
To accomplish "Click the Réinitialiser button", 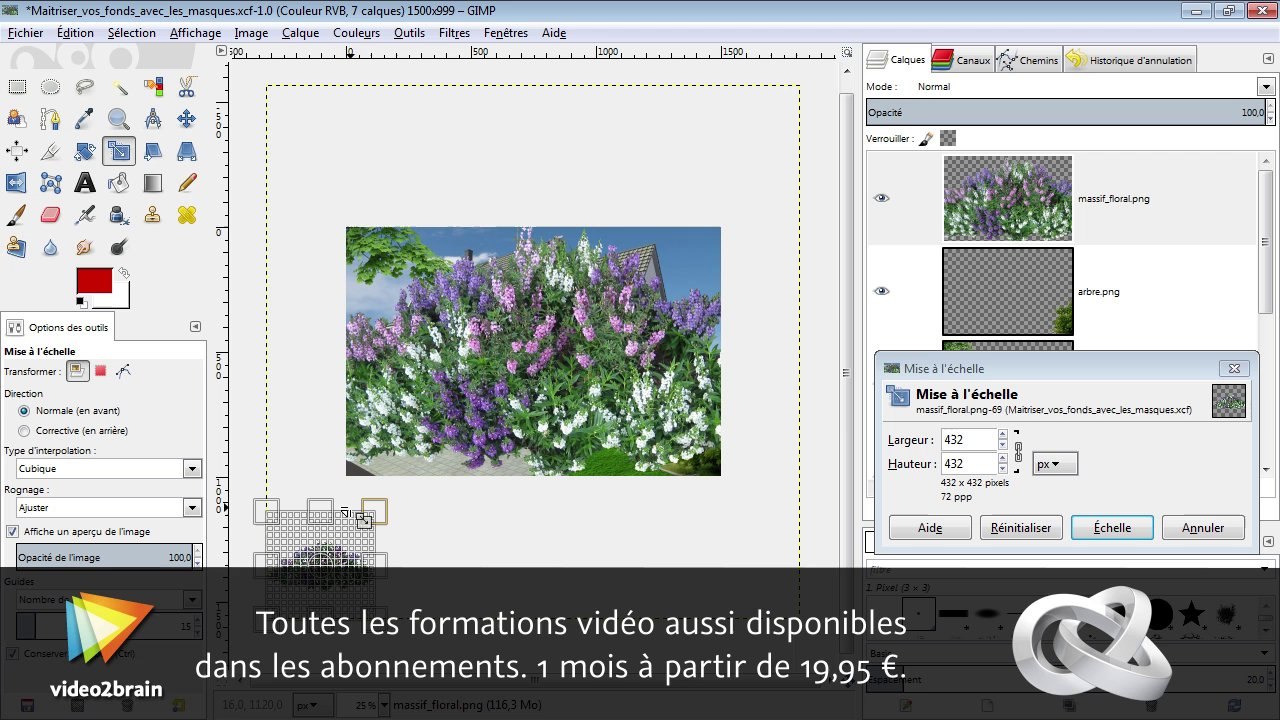I will point(1021,528).
